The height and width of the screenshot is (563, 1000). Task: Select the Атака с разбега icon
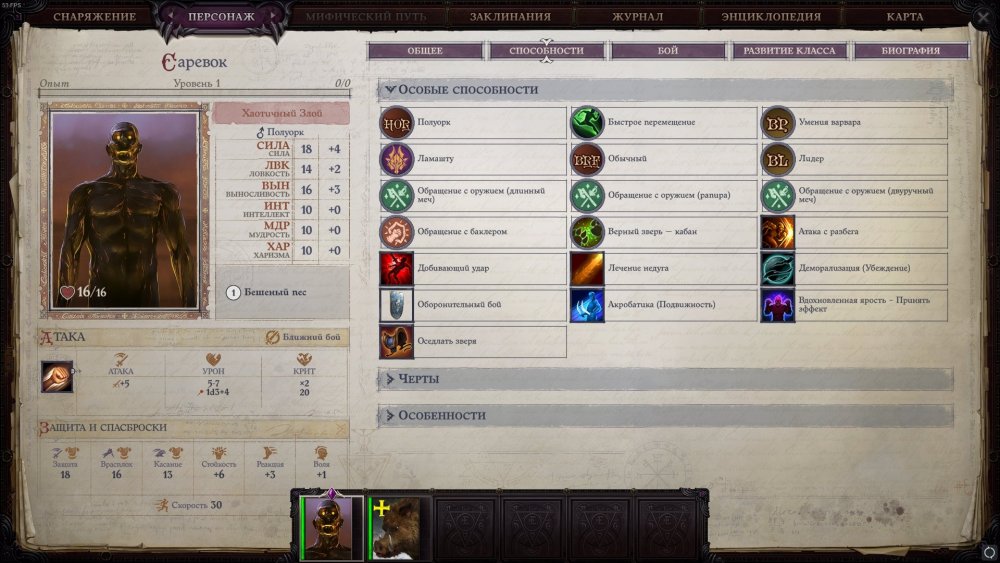(777, 232)
